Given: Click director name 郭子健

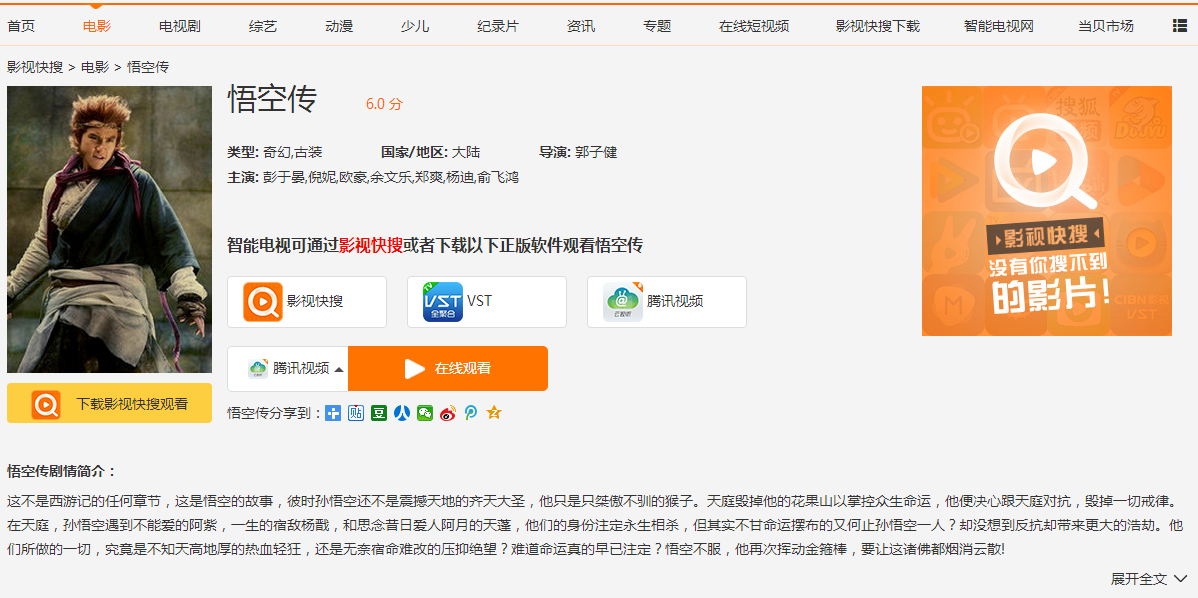Looking at the screenshot, I should pos(596,152).
